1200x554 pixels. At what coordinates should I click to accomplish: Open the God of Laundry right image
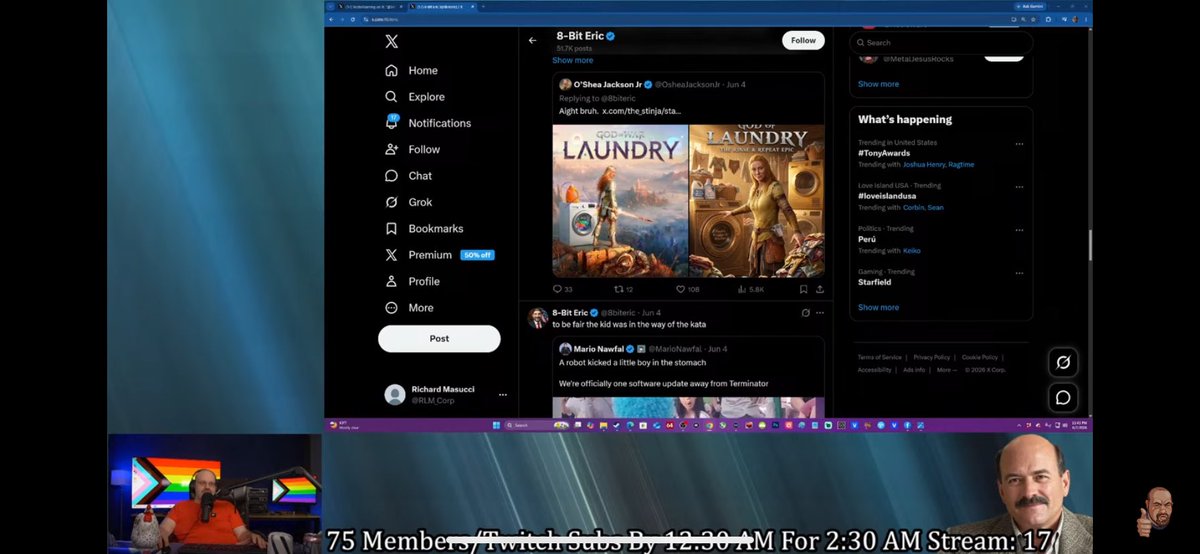(757, 200)
